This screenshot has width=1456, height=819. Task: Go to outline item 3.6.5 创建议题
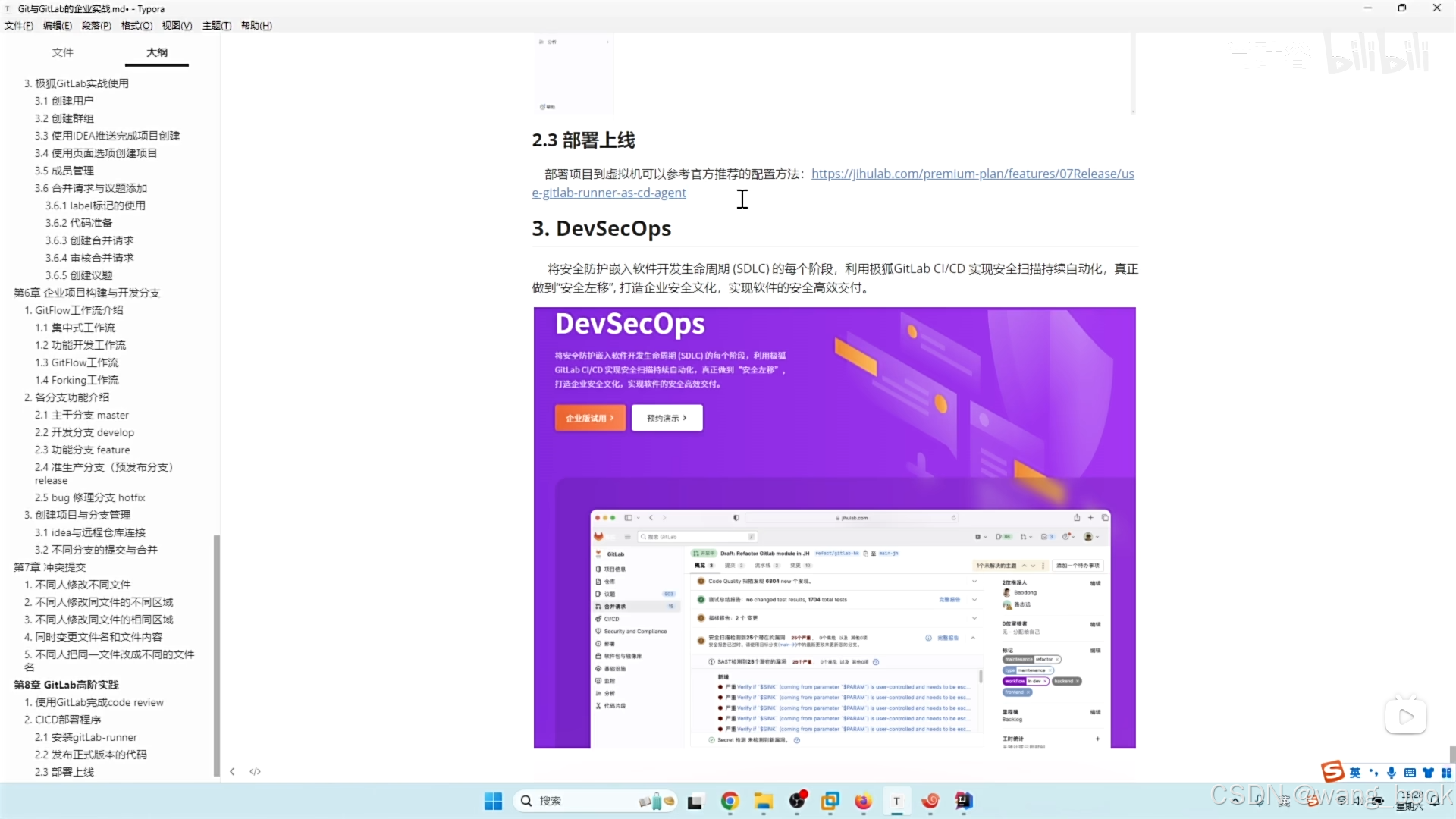point(79,275)
